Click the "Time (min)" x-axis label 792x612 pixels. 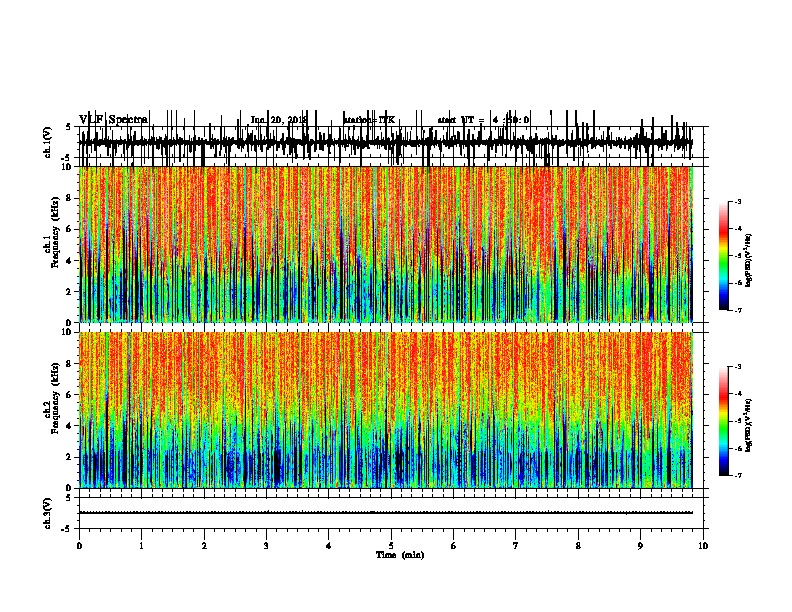click(400, 555)
